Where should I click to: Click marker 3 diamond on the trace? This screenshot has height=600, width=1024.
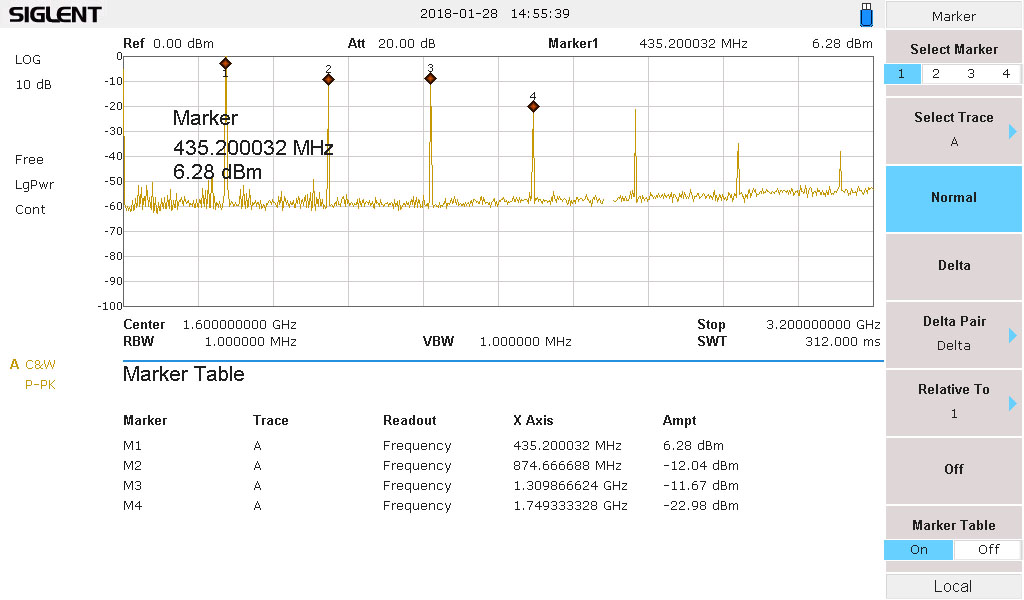click(430, 78)
